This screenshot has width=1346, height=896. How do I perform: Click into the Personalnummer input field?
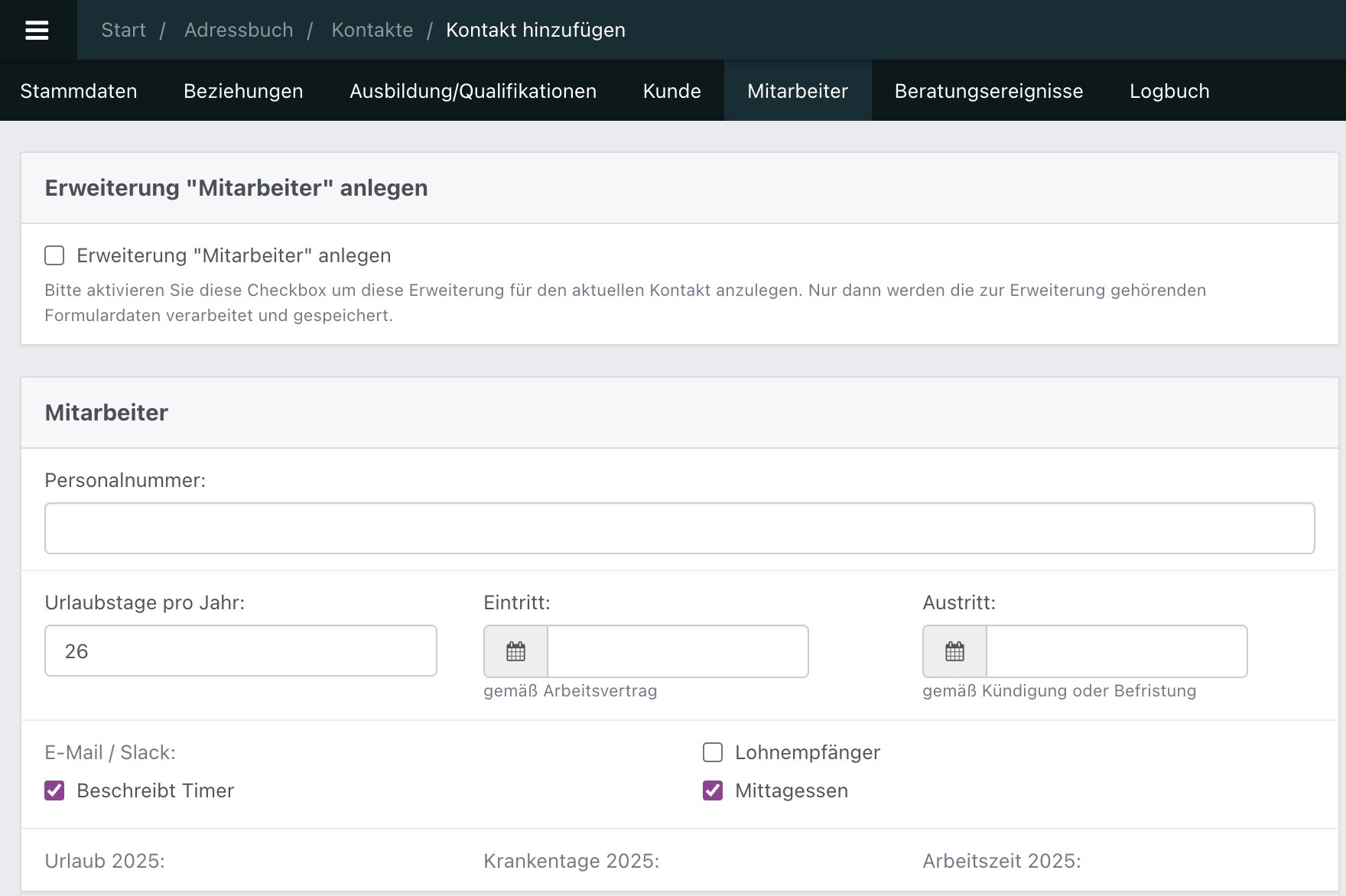click(x=679, y=528)
